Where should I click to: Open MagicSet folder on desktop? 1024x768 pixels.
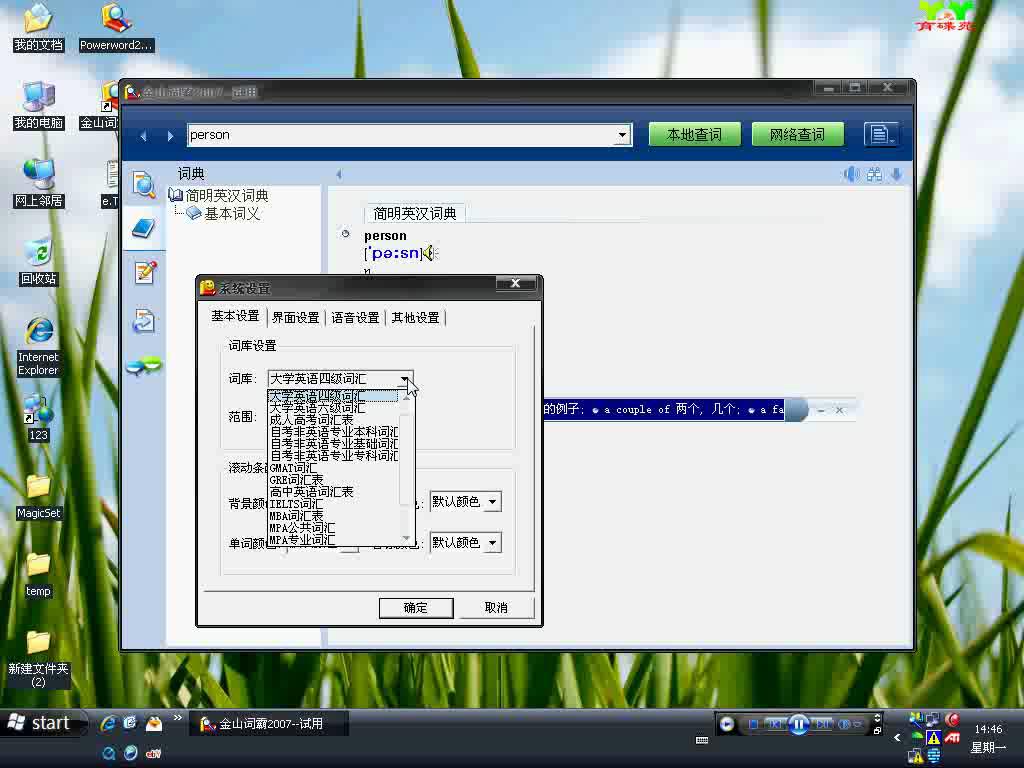coord(39,496)
